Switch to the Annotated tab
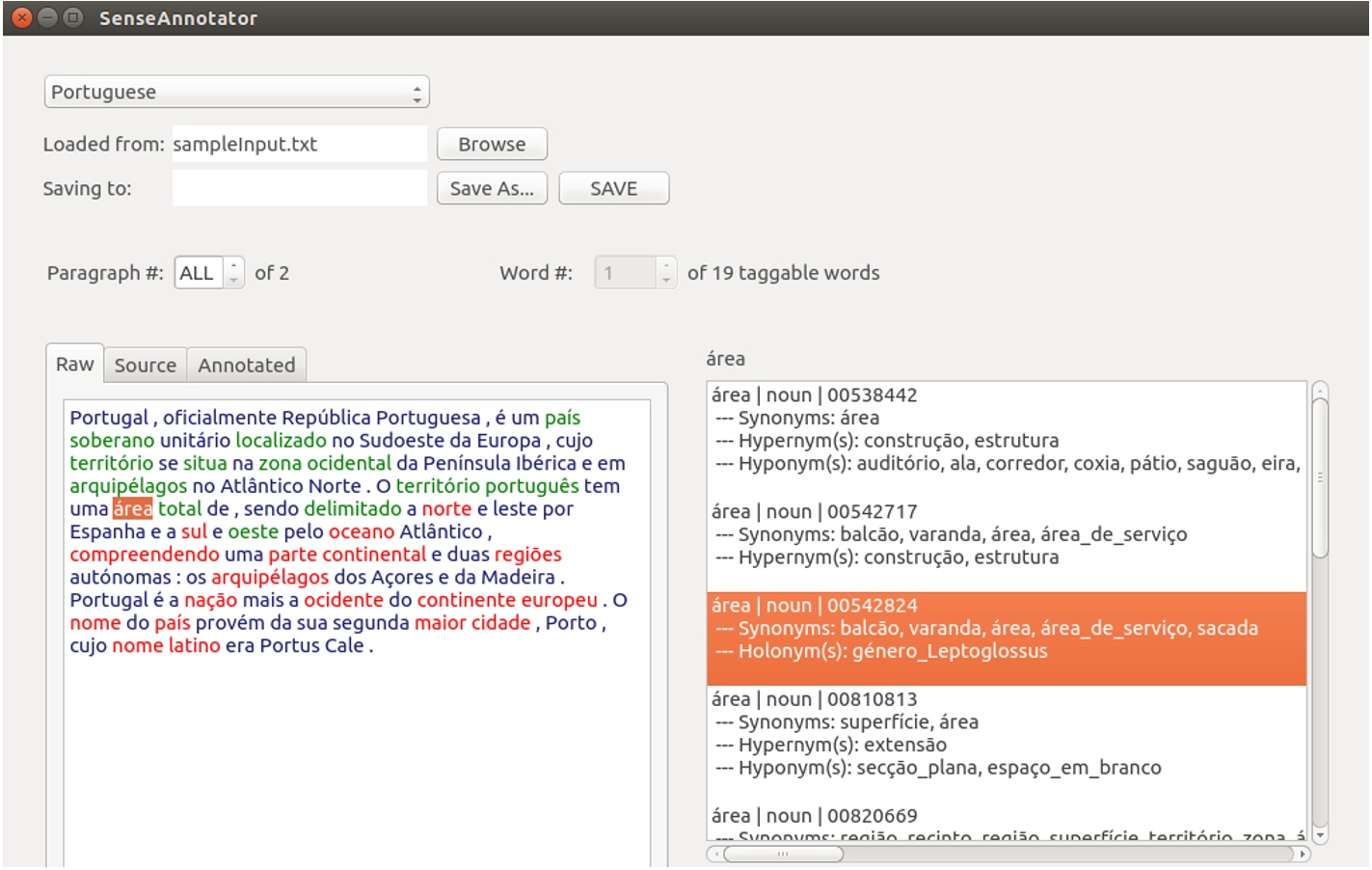Screen dimensions: 1372x870 pyautogui.click(x=247, y=366)
